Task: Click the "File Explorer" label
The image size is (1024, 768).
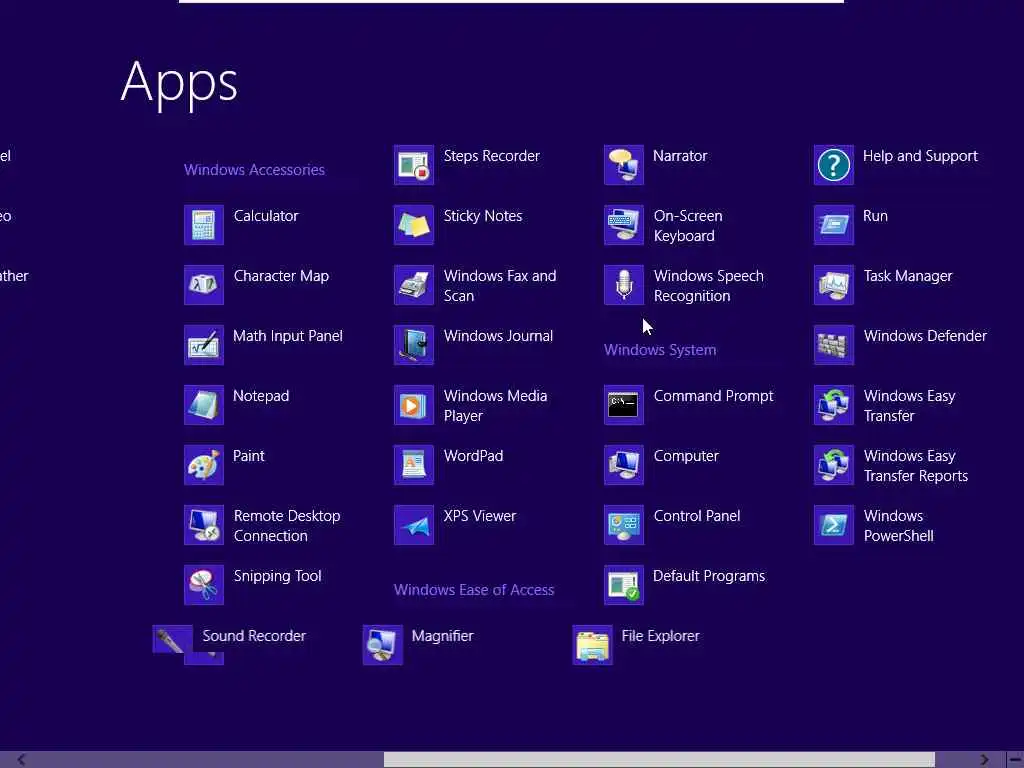Action: coord(660,636)
